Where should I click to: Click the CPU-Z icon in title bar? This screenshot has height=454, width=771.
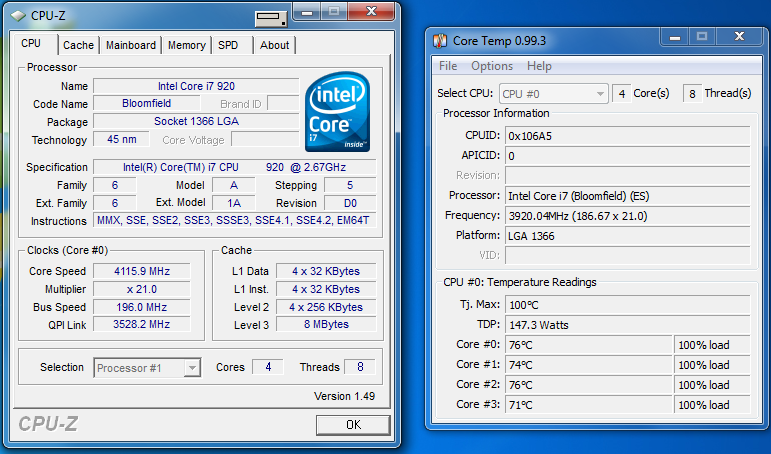coord(18,15)
